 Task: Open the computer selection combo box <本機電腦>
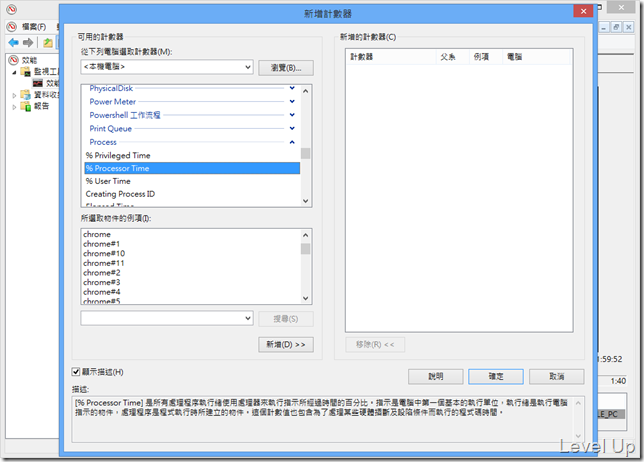coord(167,67)
